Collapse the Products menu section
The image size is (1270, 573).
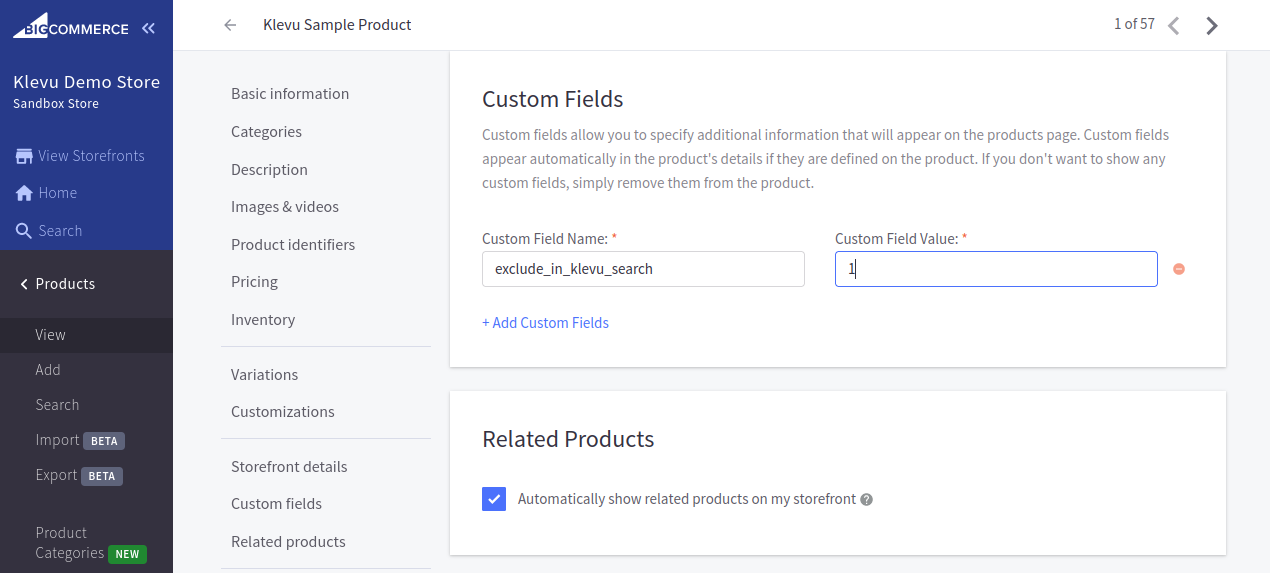pos(58,284)
